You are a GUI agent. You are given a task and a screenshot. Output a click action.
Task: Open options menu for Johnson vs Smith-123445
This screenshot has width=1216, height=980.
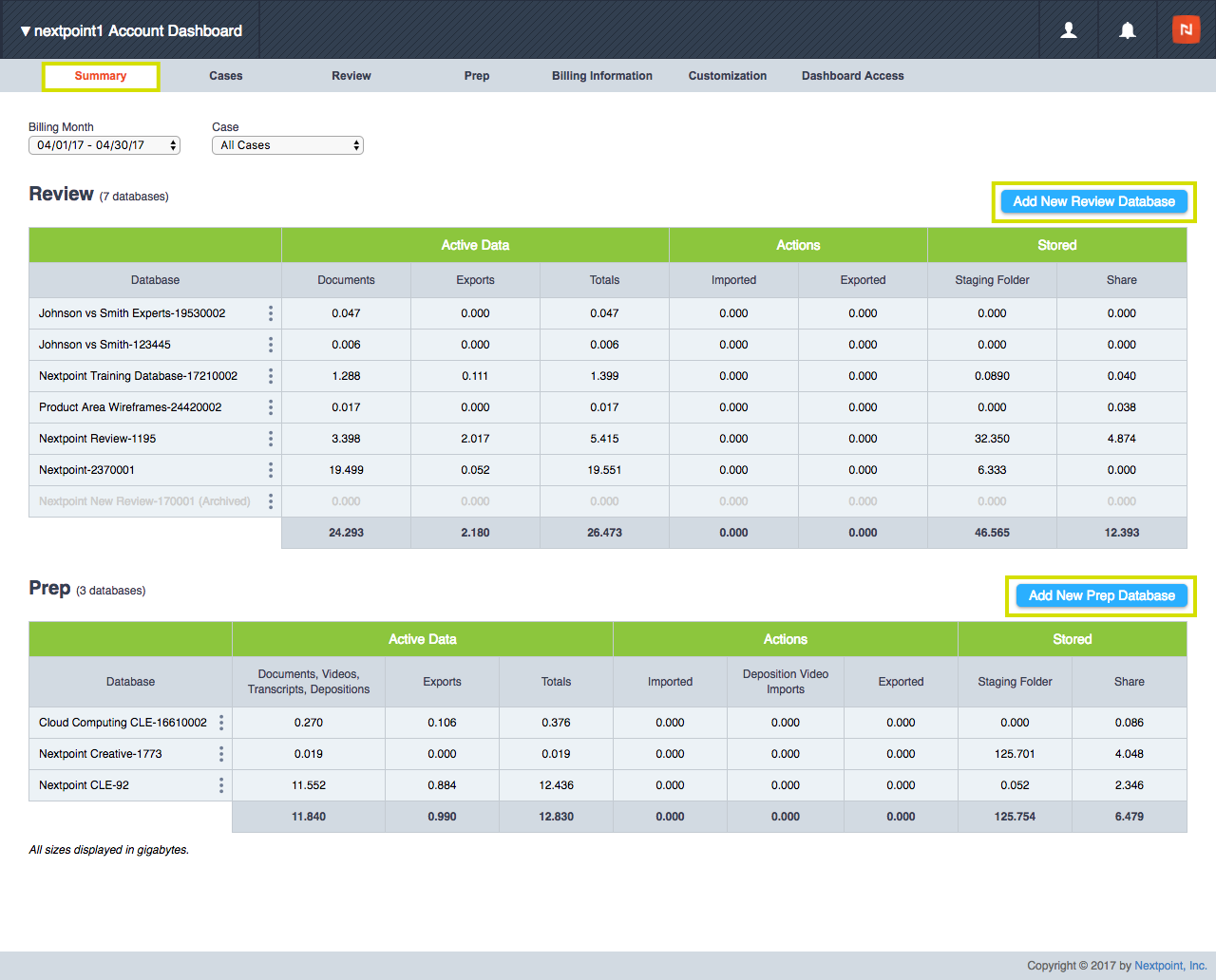[x=271, y=345]
